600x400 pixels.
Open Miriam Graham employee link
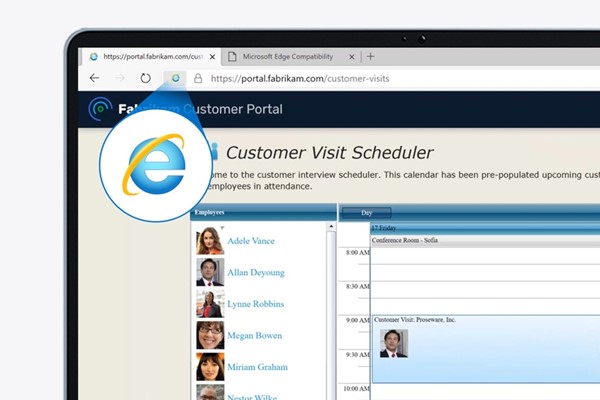tap(258, 367)
